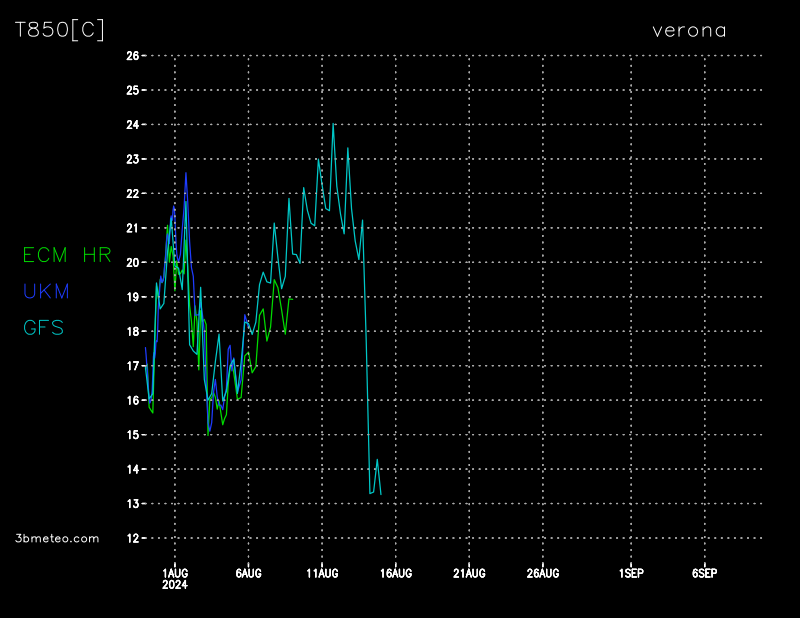The width and height of the screenshot is (800, 618).
Task: Select the 20 label on the y-axis
Action: [132, 263]
